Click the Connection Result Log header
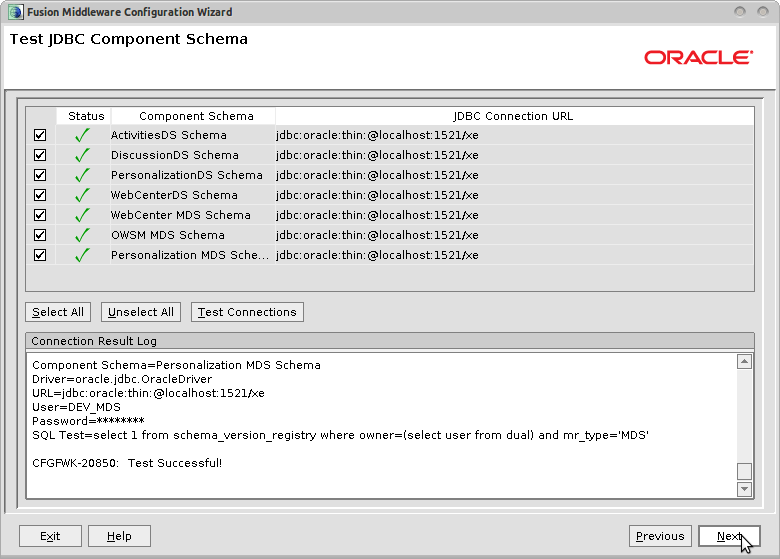Image resolution: width=780 pixels, height=559 pixels. [390, 341]
